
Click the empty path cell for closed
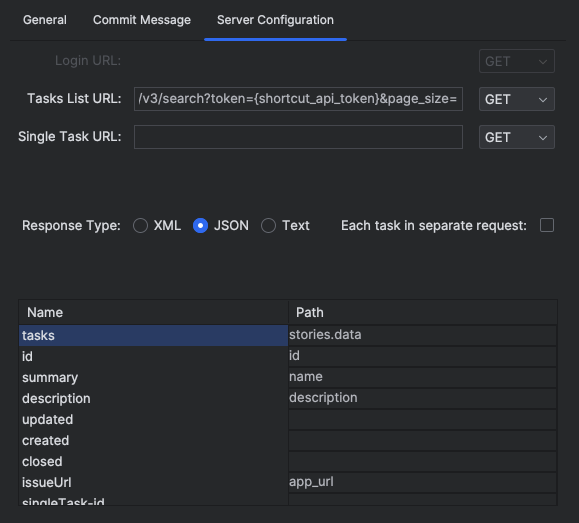click(x=422, y=462)
